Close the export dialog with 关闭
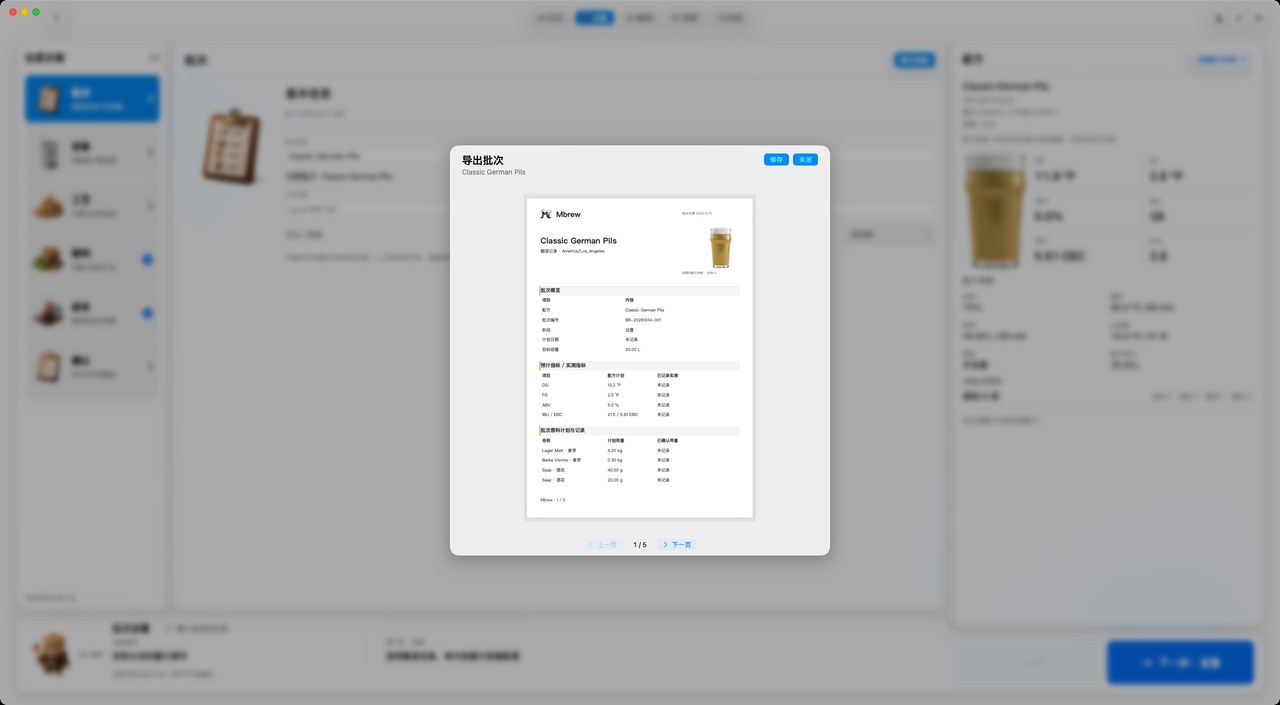This screenshot has height=705, width=1280. pos(805,160)
